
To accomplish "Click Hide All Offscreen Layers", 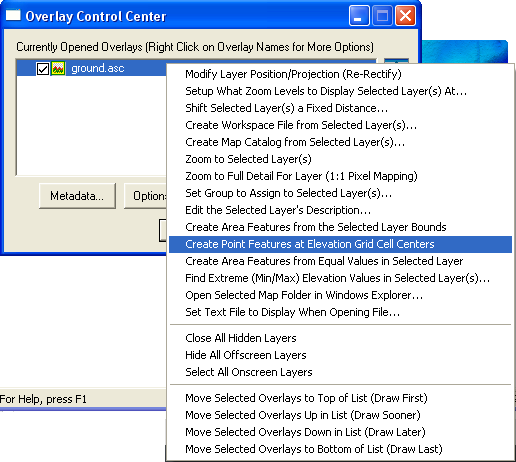I will (x=340, y=355).
